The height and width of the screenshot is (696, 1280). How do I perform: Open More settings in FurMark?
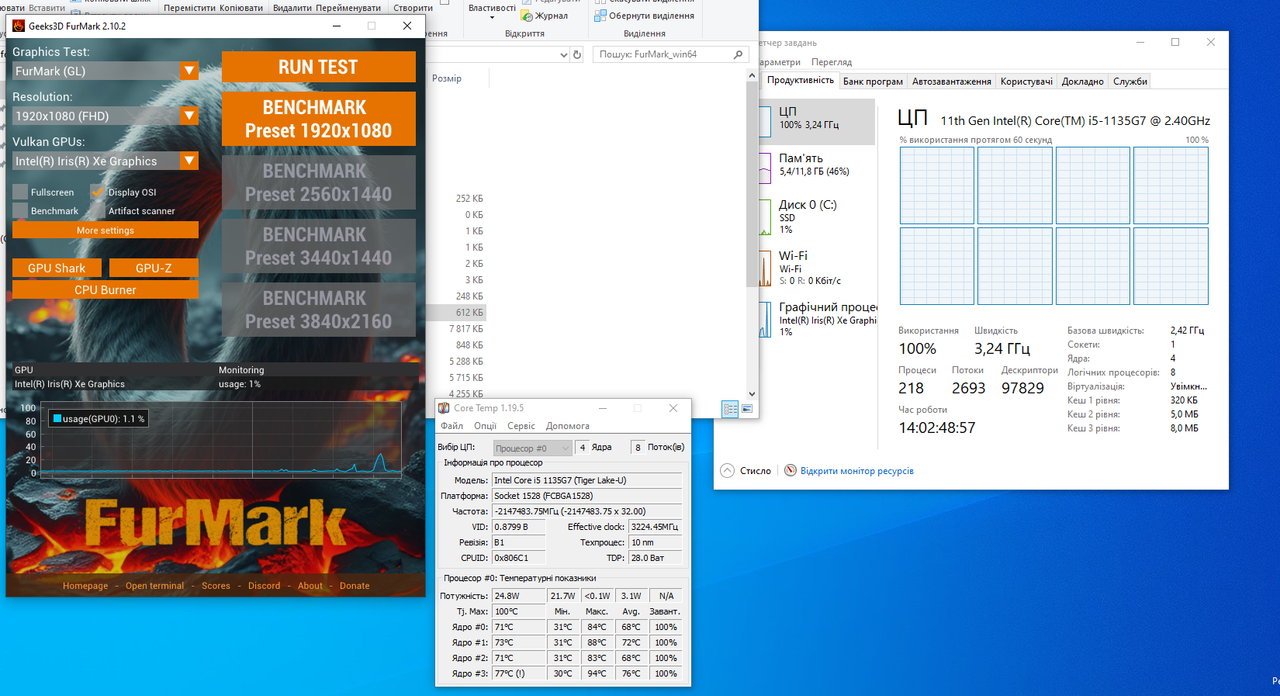[105, 230]
